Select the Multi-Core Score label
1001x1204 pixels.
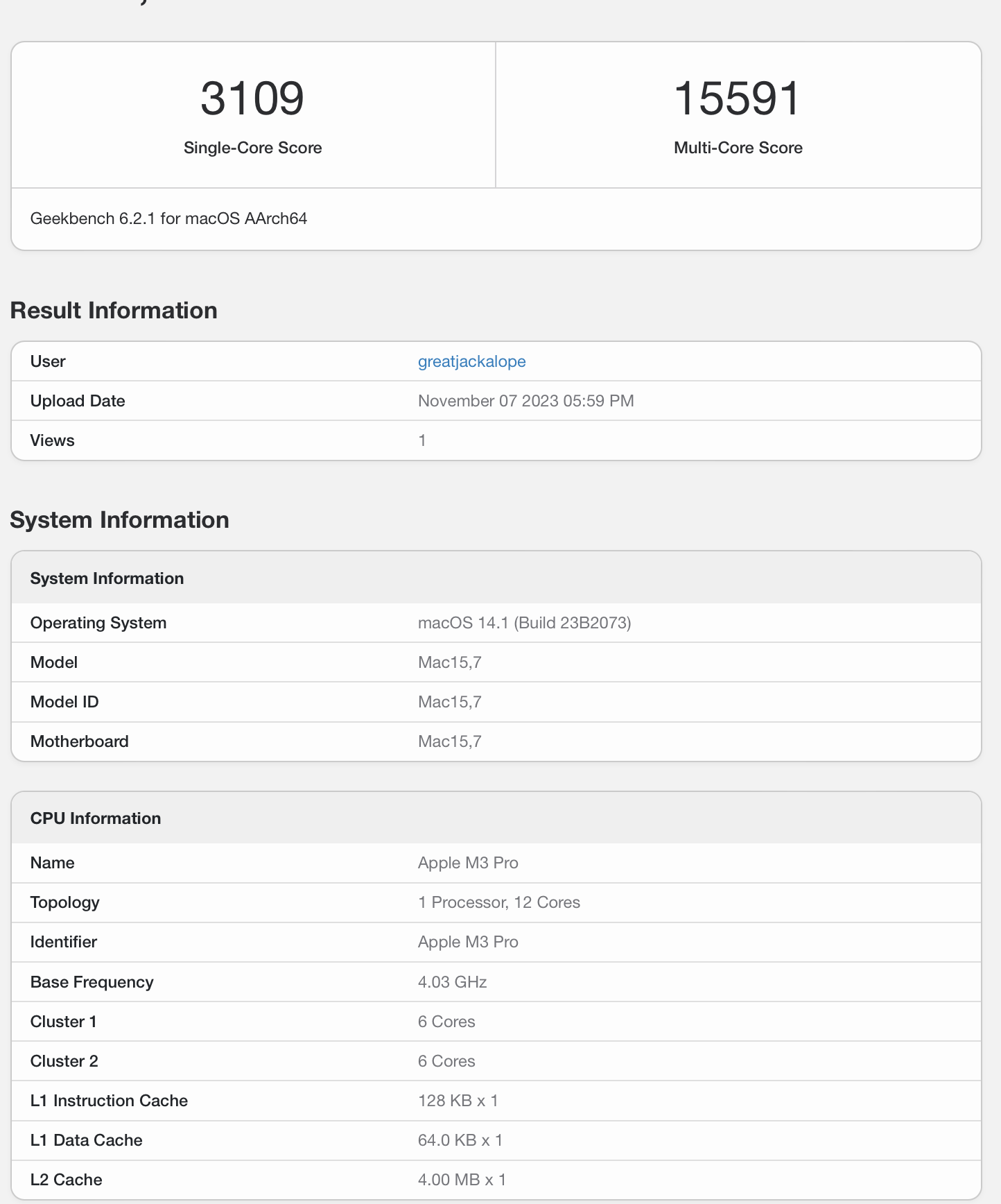(738, 148)
